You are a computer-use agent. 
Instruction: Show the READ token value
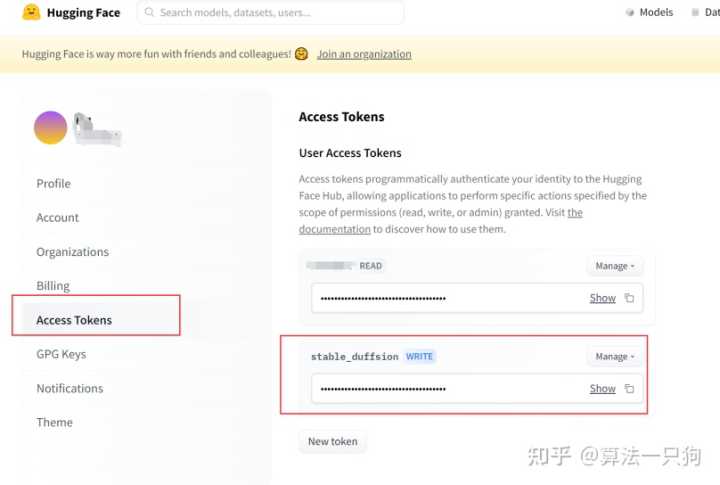point(602,298)
